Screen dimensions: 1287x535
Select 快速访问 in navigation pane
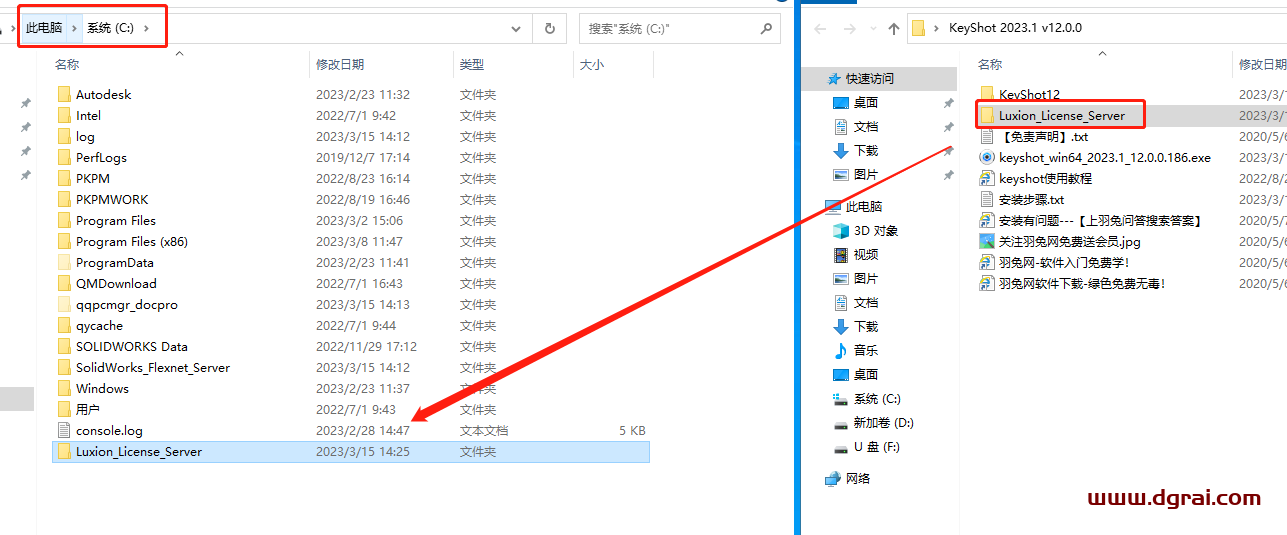pyautogui.click(x=870, y=78)
